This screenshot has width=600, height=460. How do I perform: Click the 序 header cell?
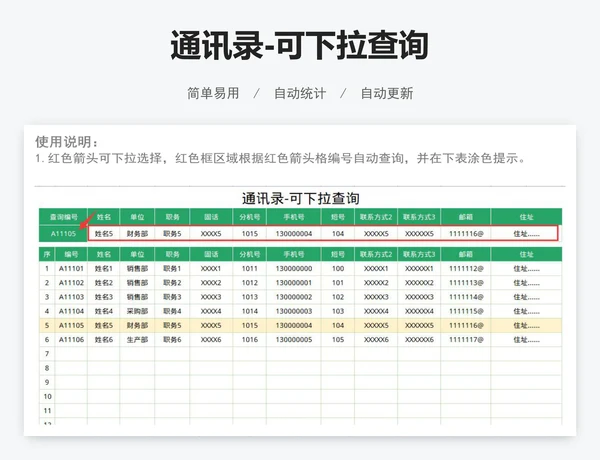[x=47, y=254]
